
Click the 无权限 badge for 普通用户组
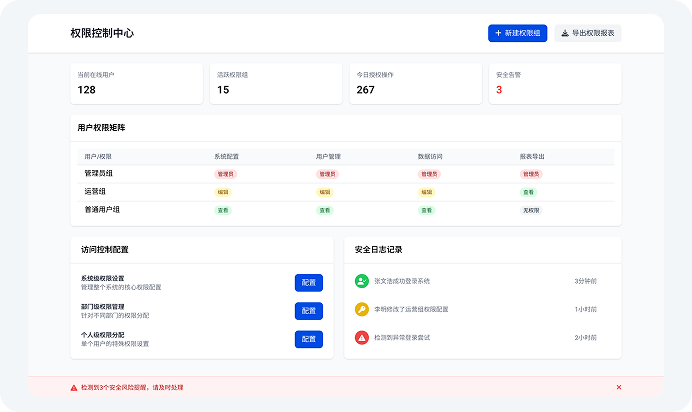coord(531,210)
